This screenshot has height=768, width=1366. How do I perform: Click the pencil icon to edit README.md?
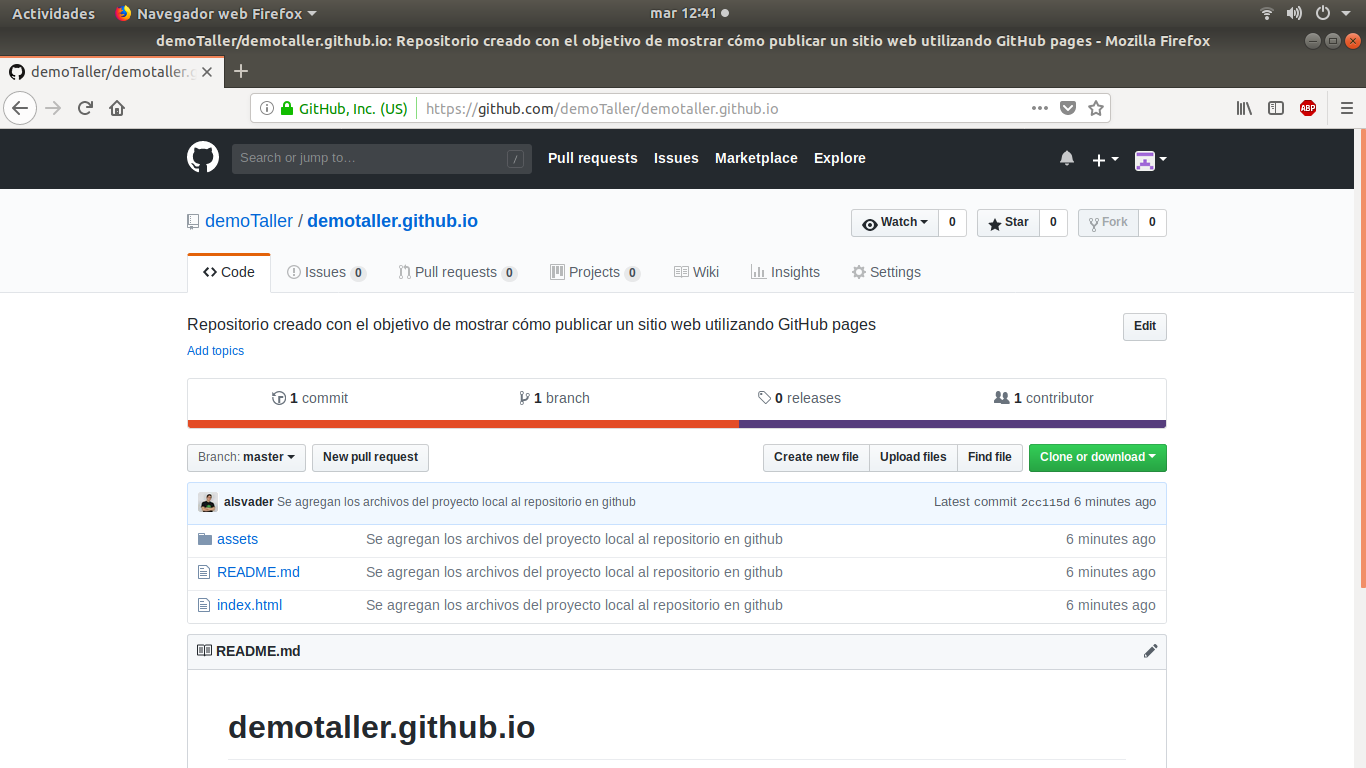[x=1150, y=650]
